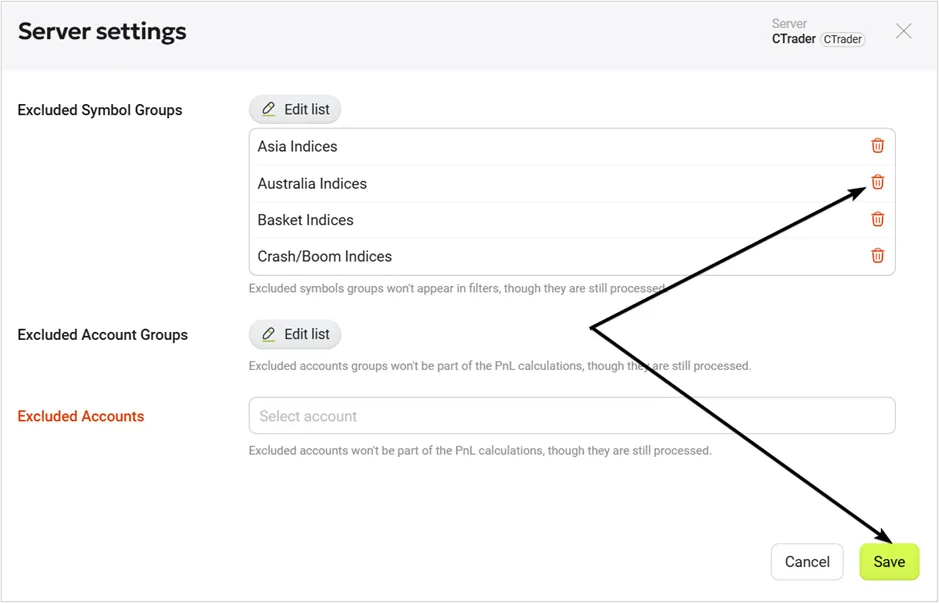The image size is (939, 603).
Task: Delete Asia Indices with its trash icon
Action: pos(877,146)
